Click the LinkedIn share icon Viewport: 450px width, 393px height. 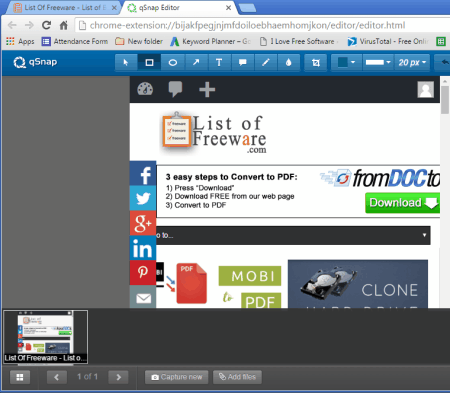coord(143,248)
